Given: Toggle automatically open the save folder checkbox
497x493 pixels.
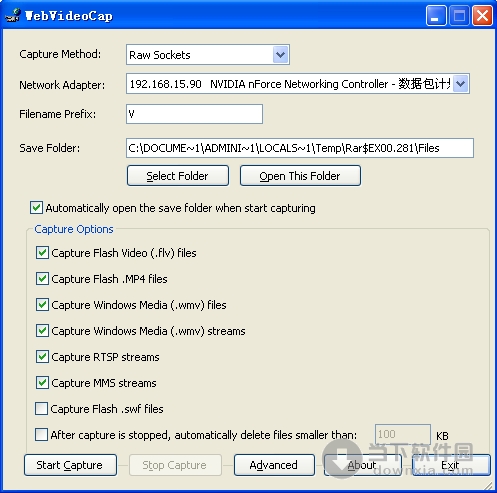Looking at the screenshot, I should (36, 208).
